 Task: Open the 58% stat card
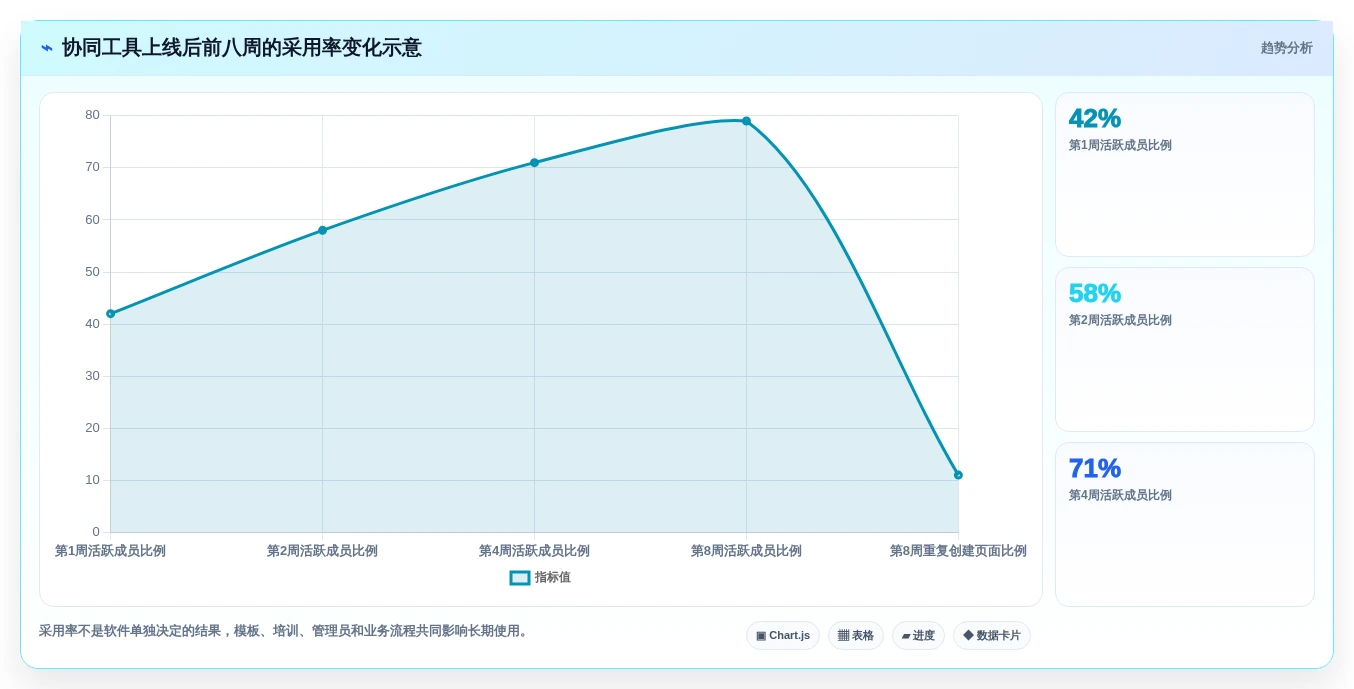pyautogui.click(x=1185, y=349)
